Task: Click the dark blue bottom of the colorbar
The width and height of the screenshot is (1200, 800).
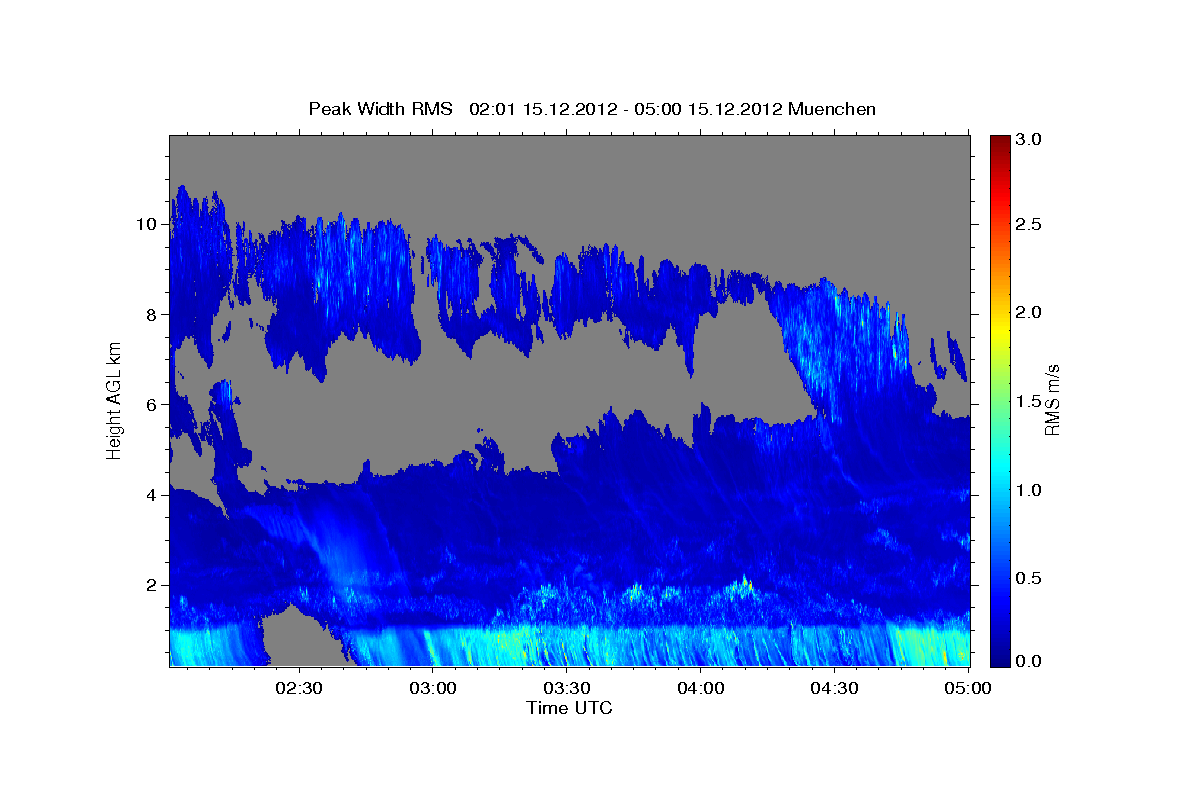Action: 1000,658
